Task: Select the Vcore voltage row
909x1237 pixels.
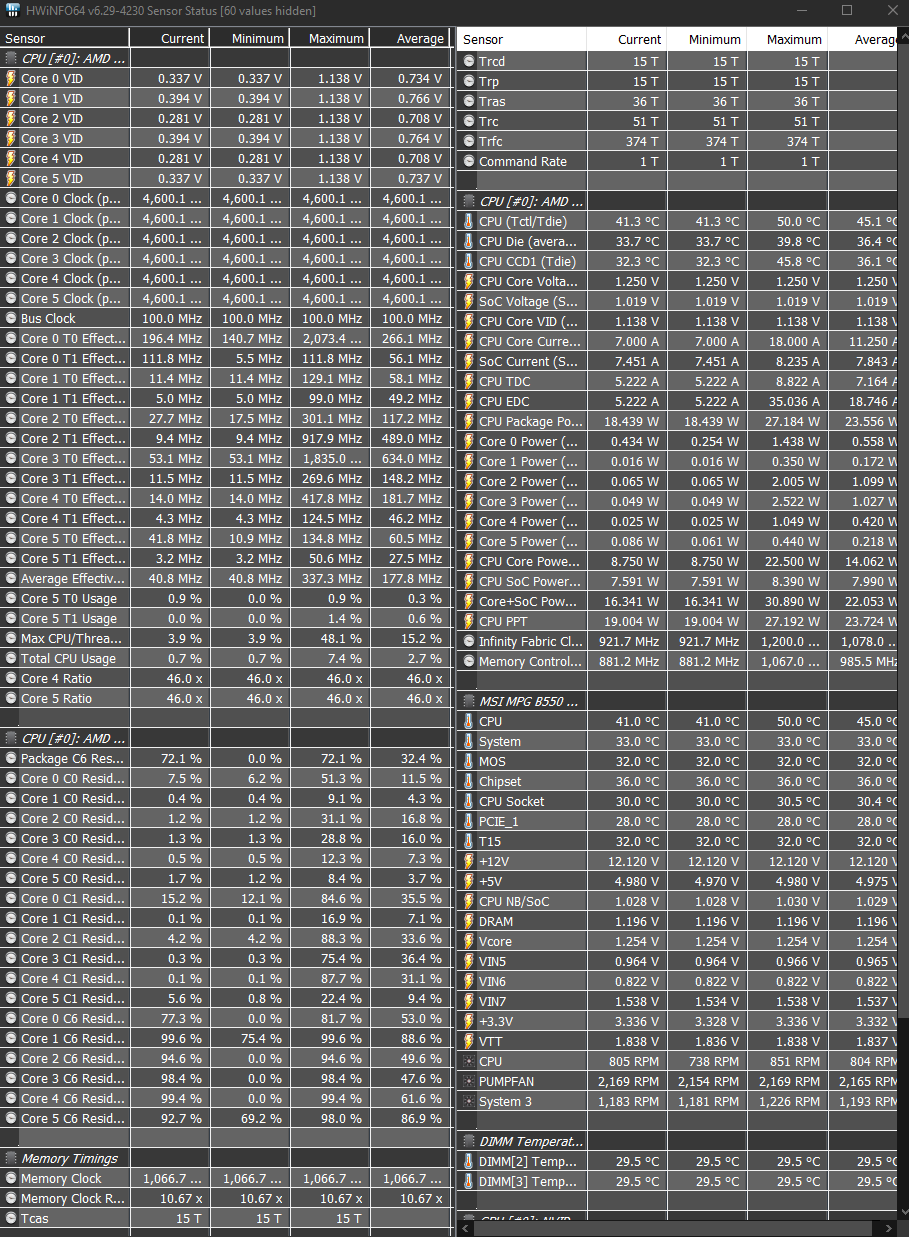Action: (x=678, y=941)
